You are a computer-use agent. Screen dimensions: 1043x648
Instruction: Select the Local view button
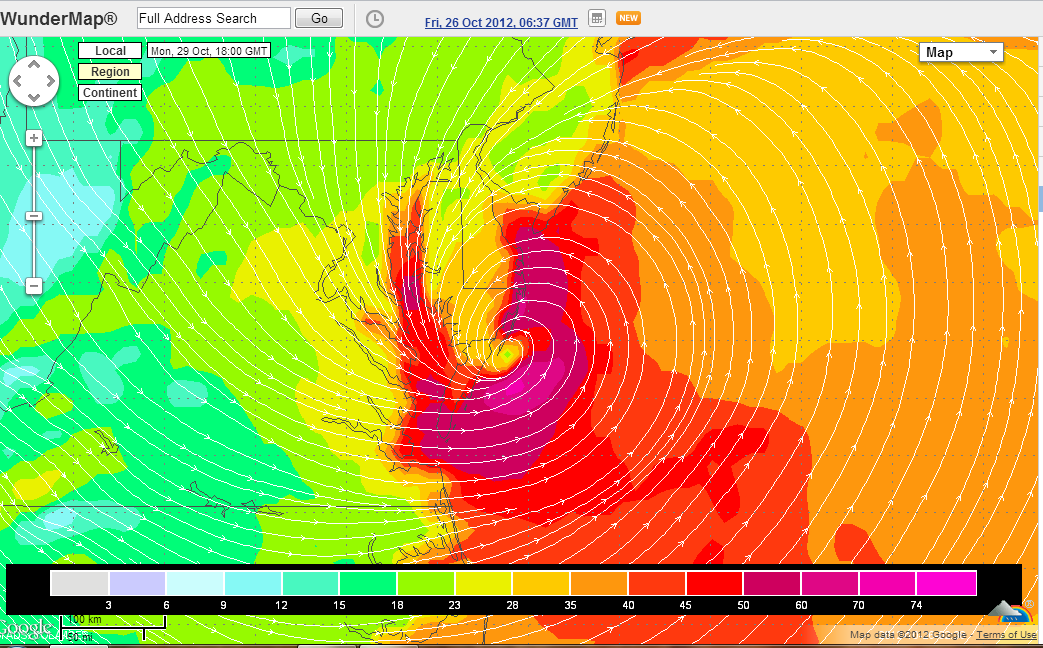point(110,51)
